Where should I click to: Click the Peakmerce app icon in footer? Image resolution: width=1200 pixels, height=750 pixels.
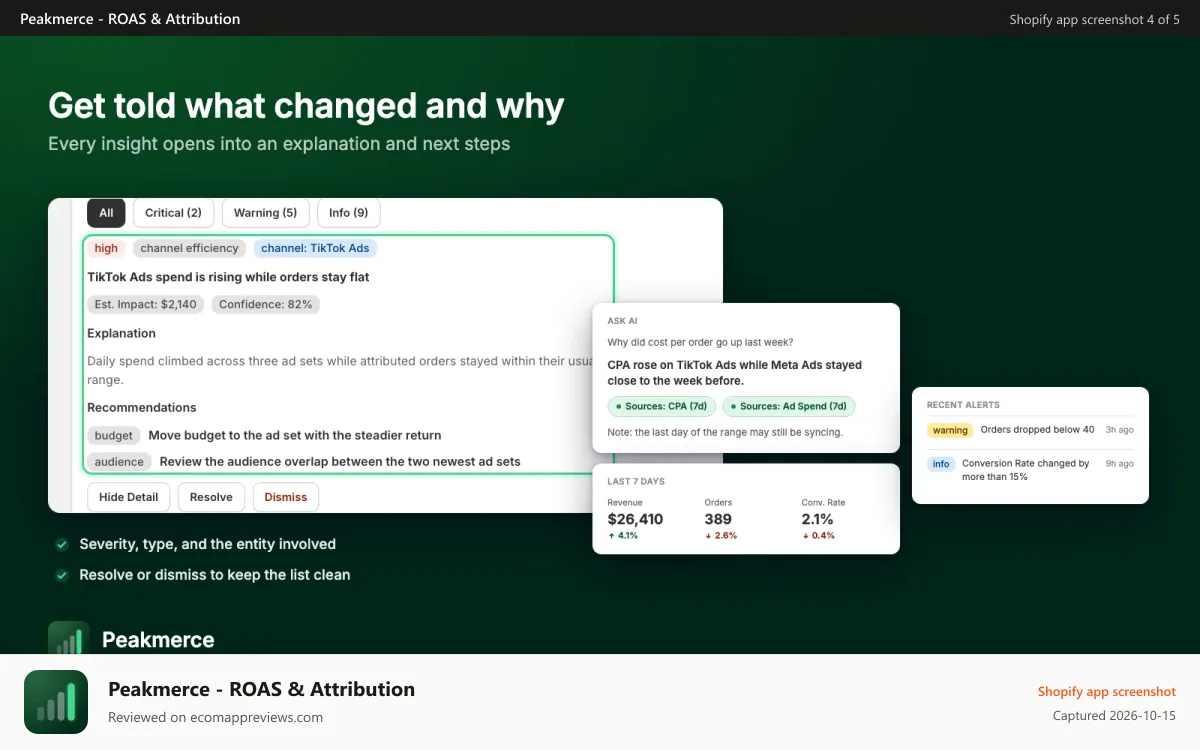pyautogui.click(x=56, y=702)
